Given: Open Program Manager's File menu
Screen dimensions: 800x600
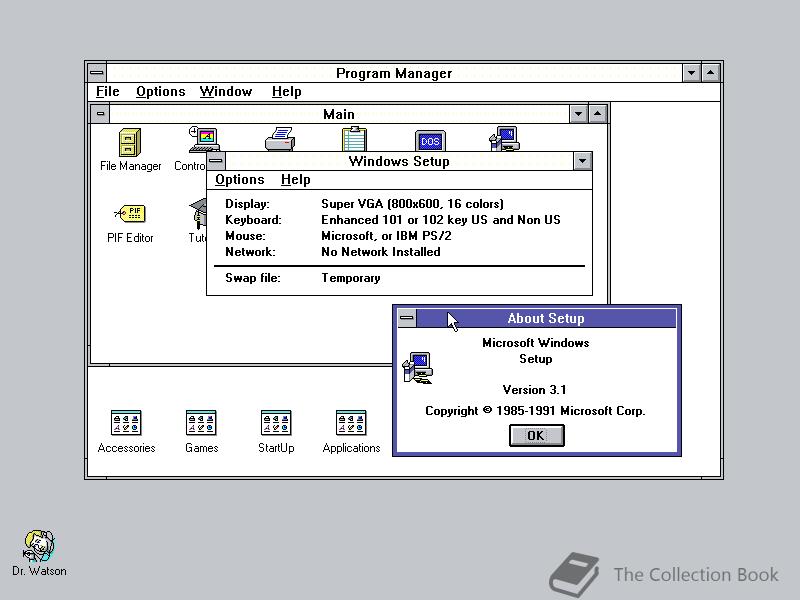Looking at the screenshot, I should 108,92.
